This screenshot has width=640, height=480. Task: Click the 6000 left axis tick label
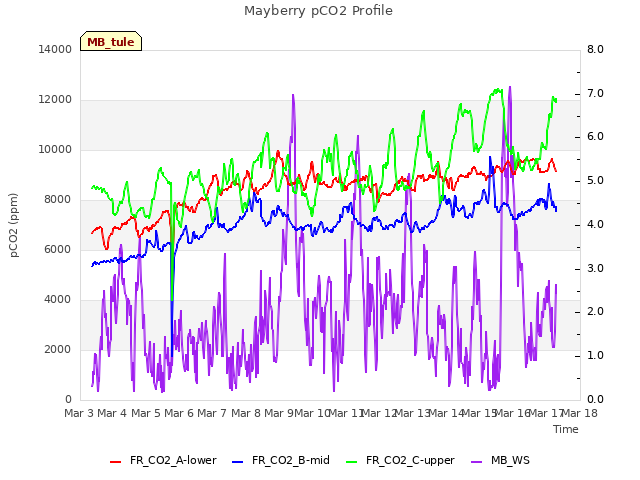pyautogui.click(x=58, y=249)
